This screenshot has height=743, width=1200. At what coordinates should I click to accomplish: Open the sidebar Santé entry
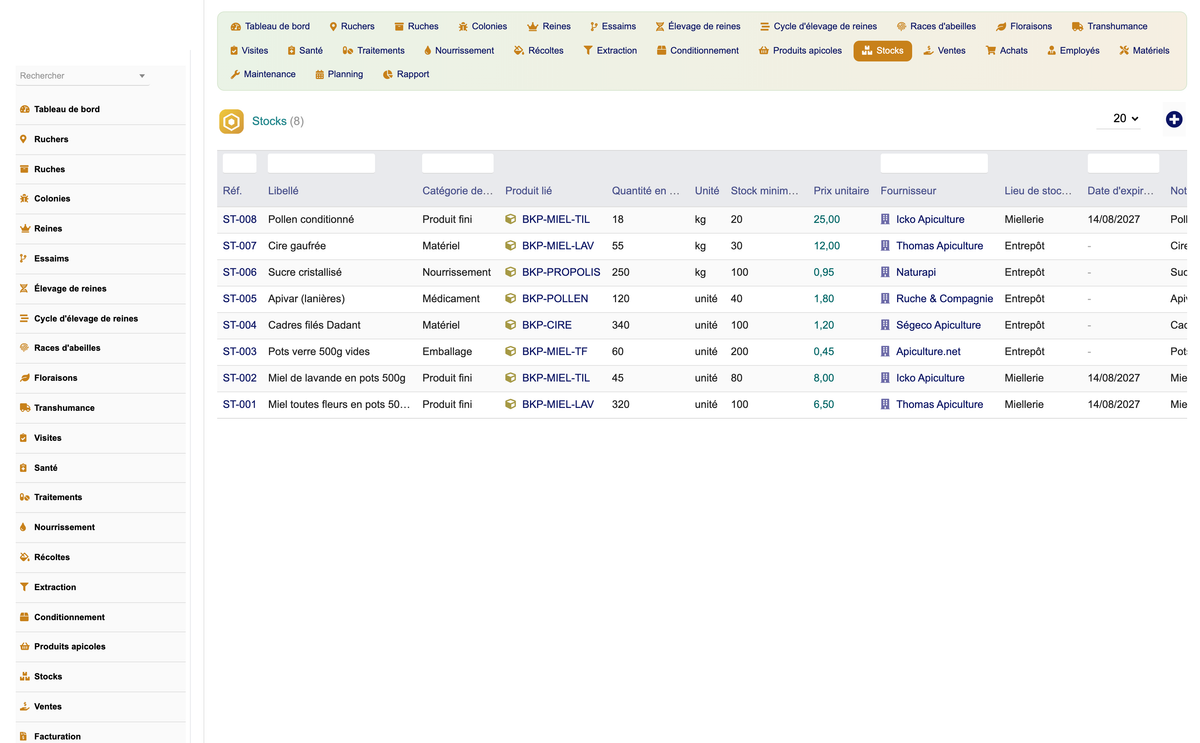click(101, 468)
